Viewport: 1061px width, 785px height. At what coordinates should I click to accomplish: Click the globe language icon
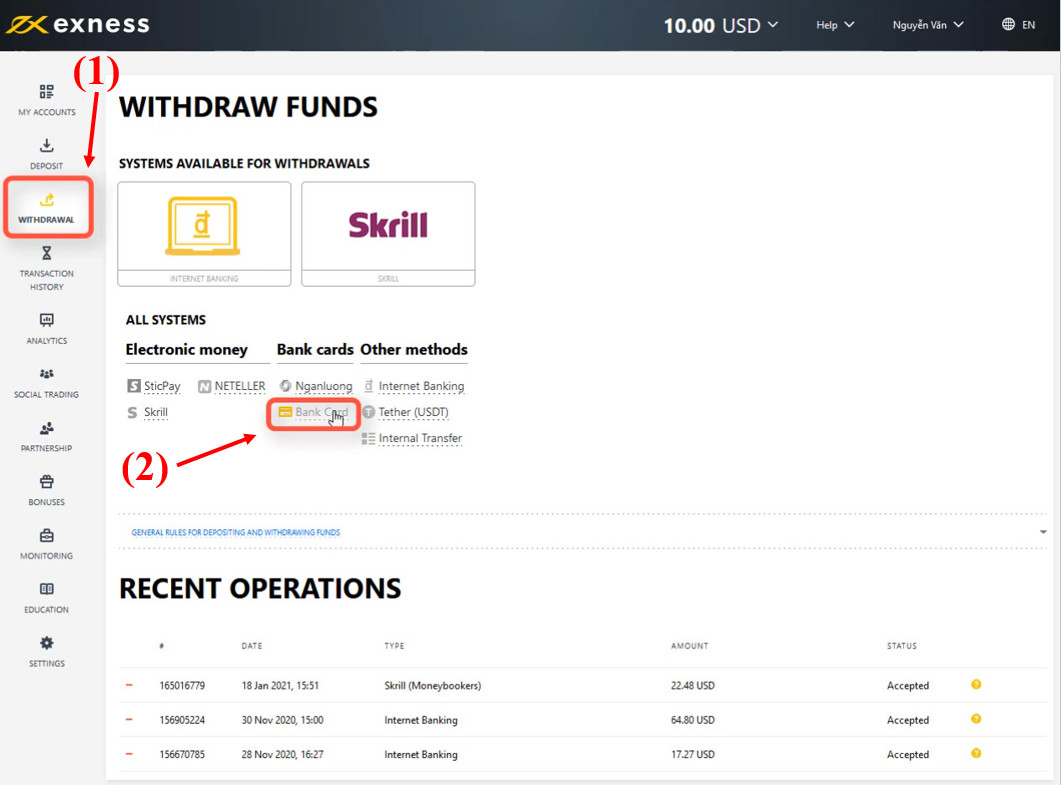[1008, 24]
